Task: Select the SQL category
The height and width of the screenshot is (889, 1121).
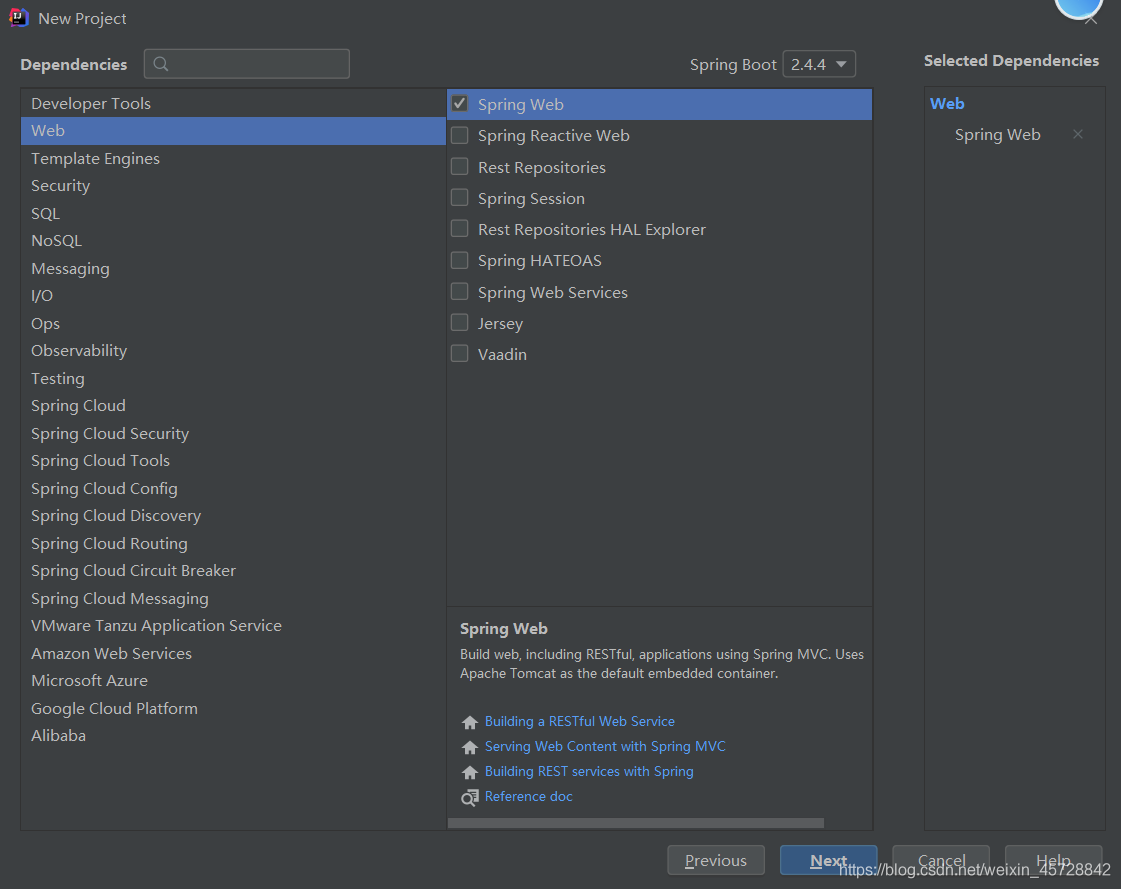Action: coord(233,214)
